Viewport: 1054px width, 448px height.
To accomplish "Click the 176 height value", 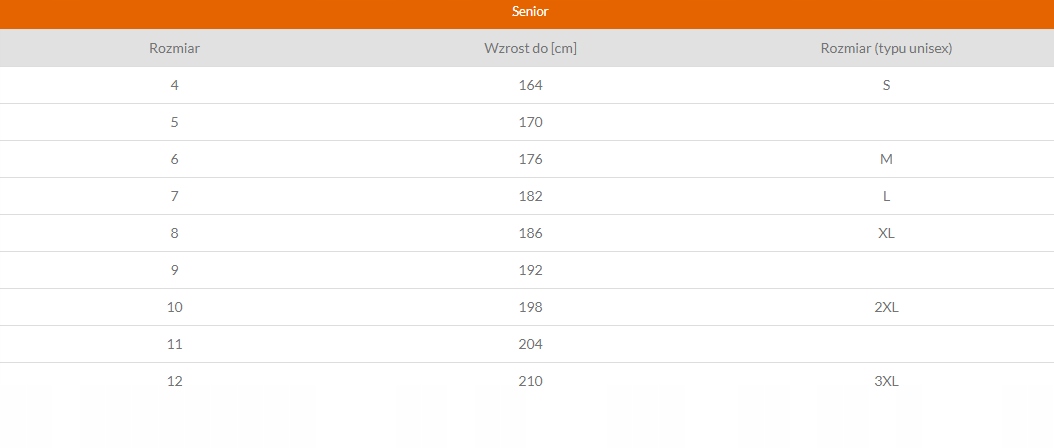I will point(530,159).
